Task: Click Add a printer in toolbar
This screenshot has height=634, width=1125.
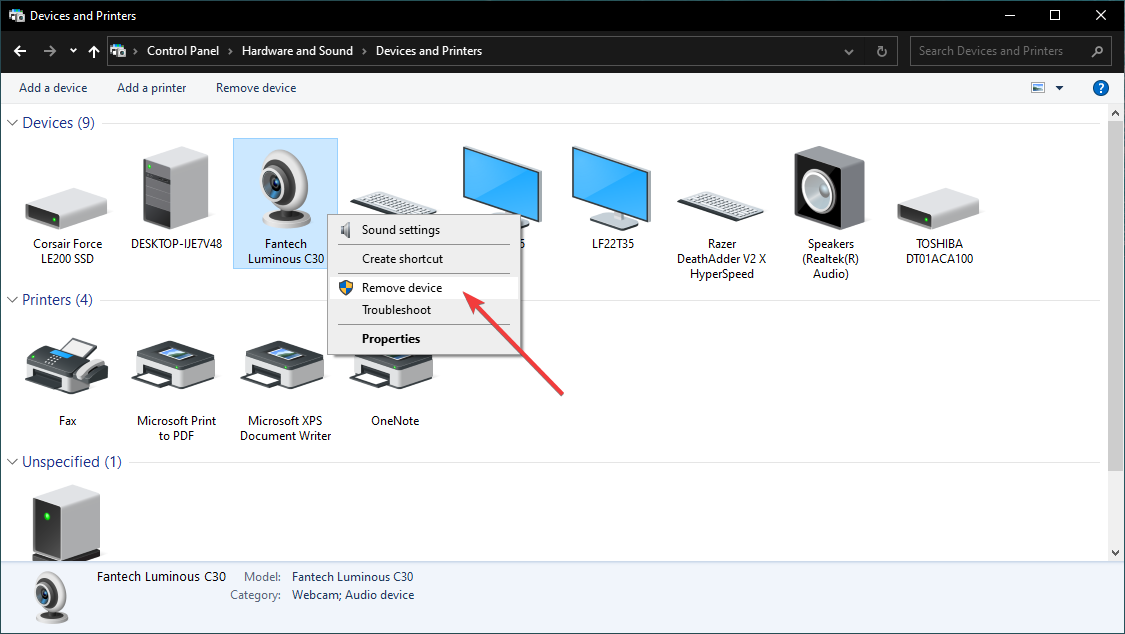Action: 151,88
